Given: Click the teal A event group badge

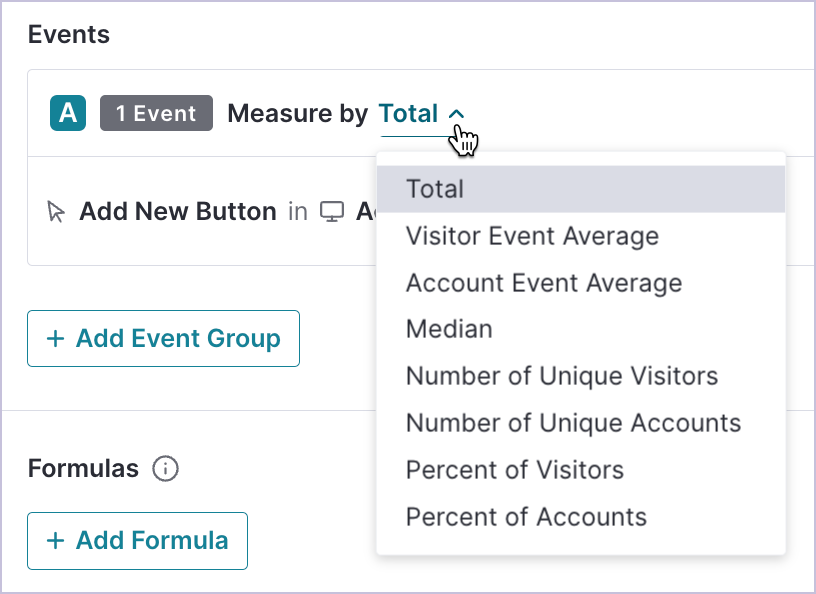Looking at the screenshot, I should (68, 113).
